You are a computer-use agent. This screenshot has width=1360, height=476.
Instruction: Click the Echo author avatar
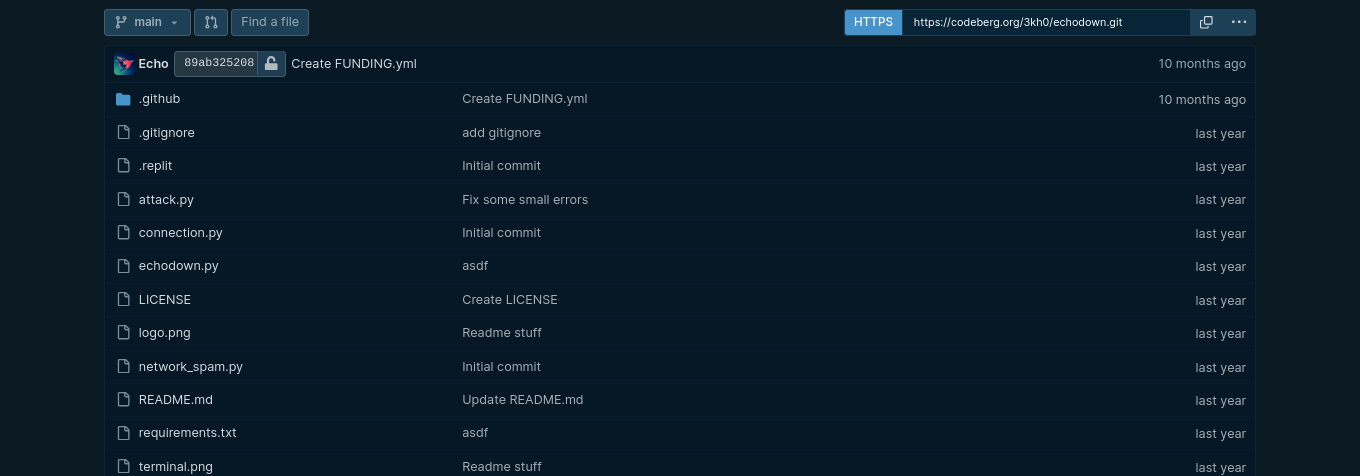[x=124, y=64]
